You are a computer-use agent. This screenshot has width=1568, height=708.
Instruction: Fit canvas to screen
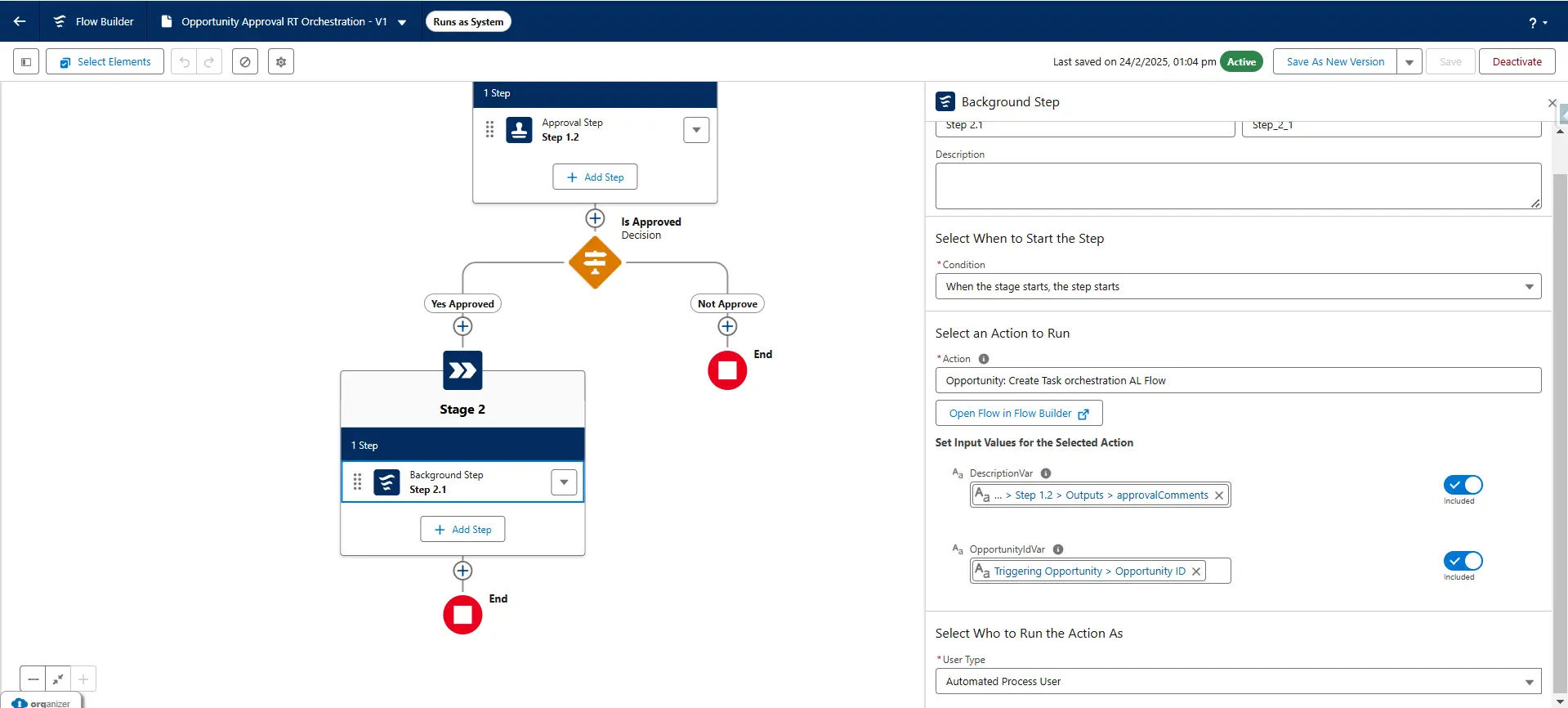pyautogui.click(x=58, y=679)
